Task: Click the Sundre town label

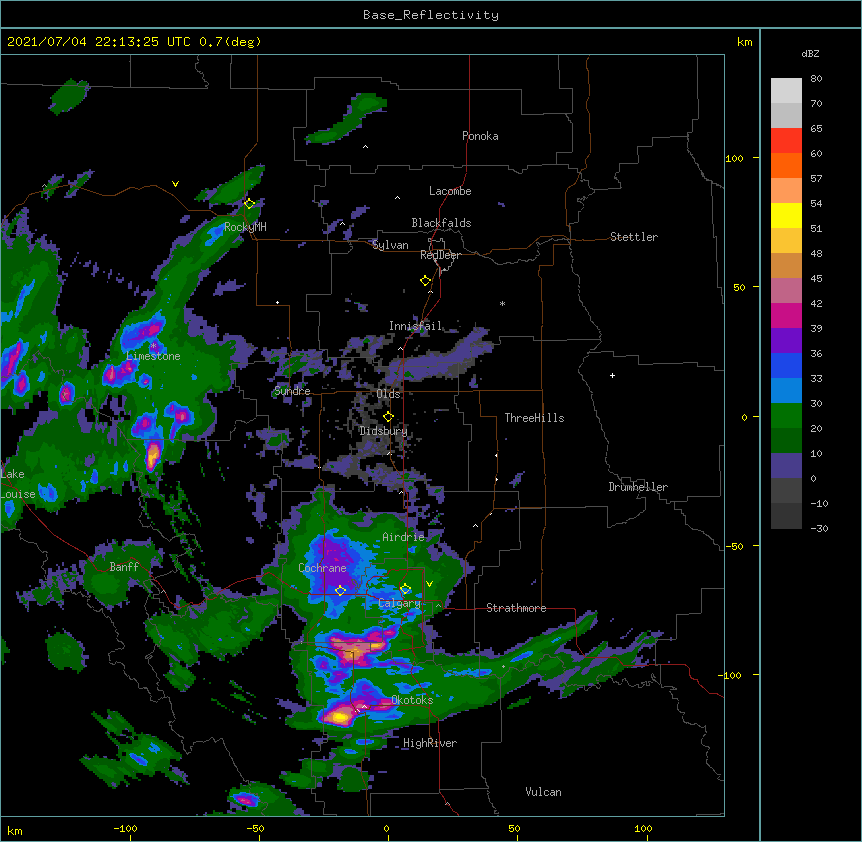Action: [x=292, y=391]
